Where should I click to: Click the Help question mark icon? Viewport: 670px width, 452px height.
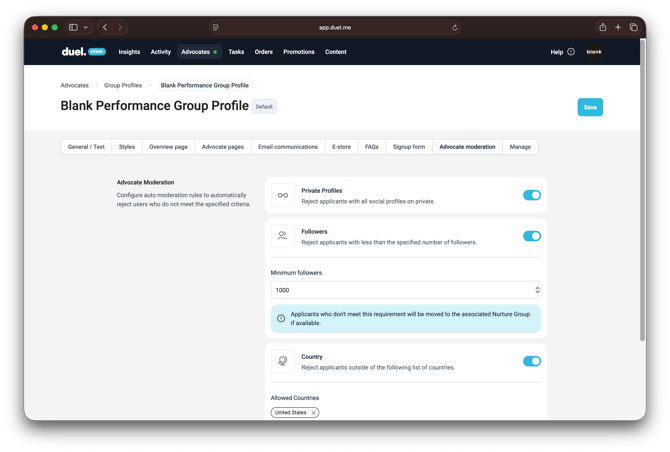[x=571, y=52]
